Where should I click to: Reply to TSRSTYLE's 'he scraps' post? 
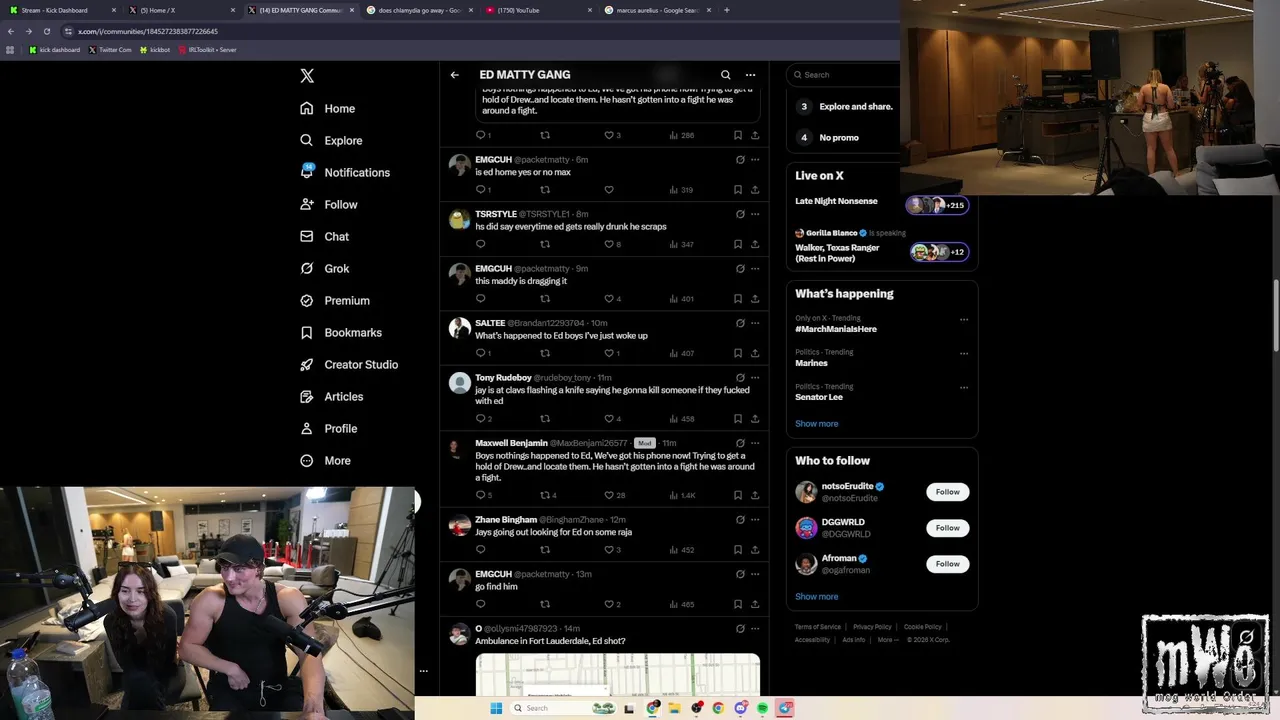(480, 244)
